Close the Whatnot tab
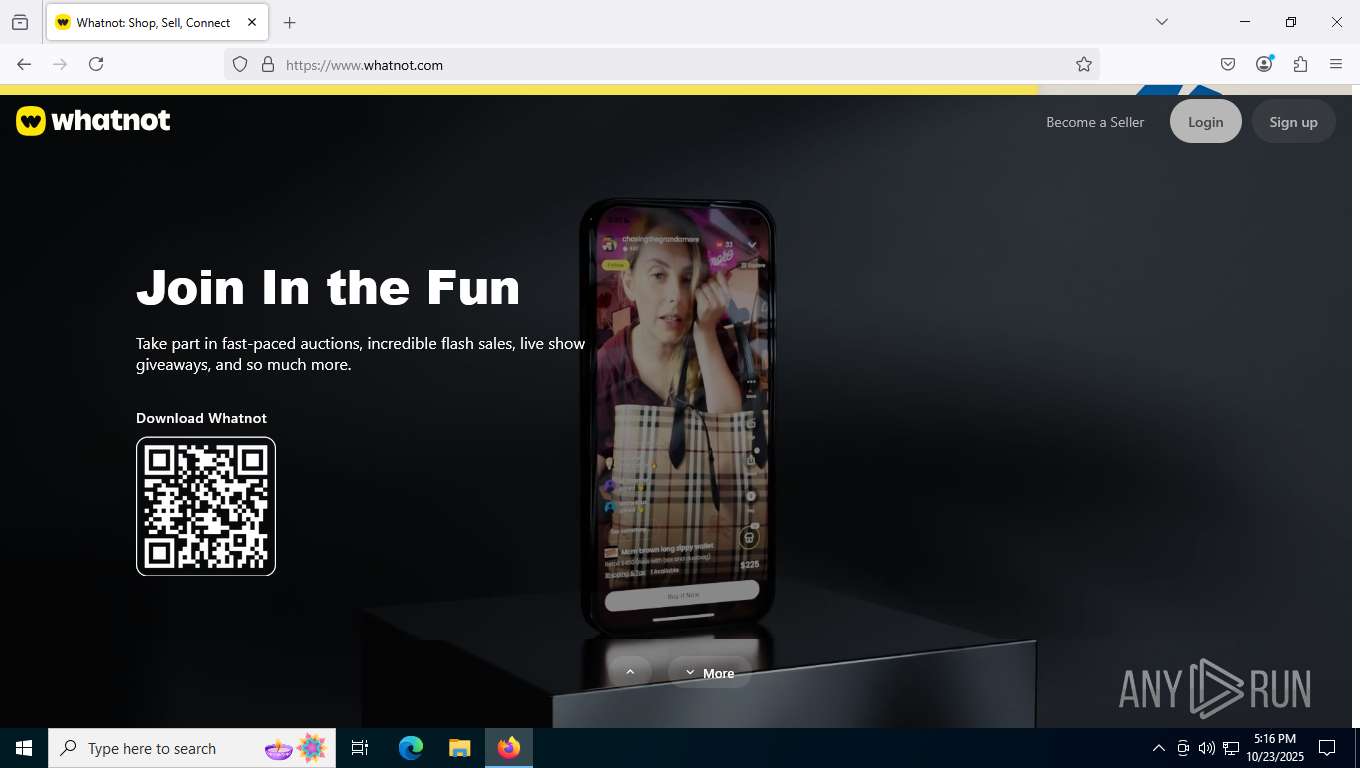 [252, 22]
